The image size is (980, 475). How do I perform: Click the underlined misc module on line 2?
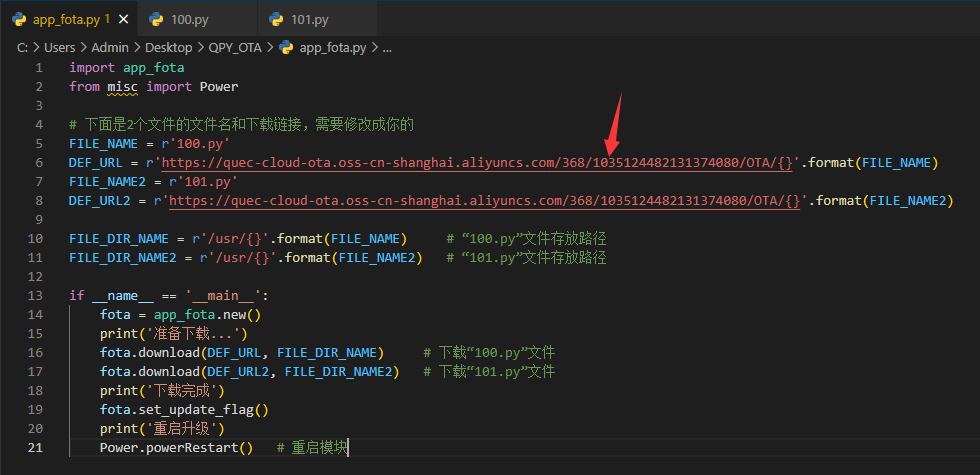pos(122,86)
